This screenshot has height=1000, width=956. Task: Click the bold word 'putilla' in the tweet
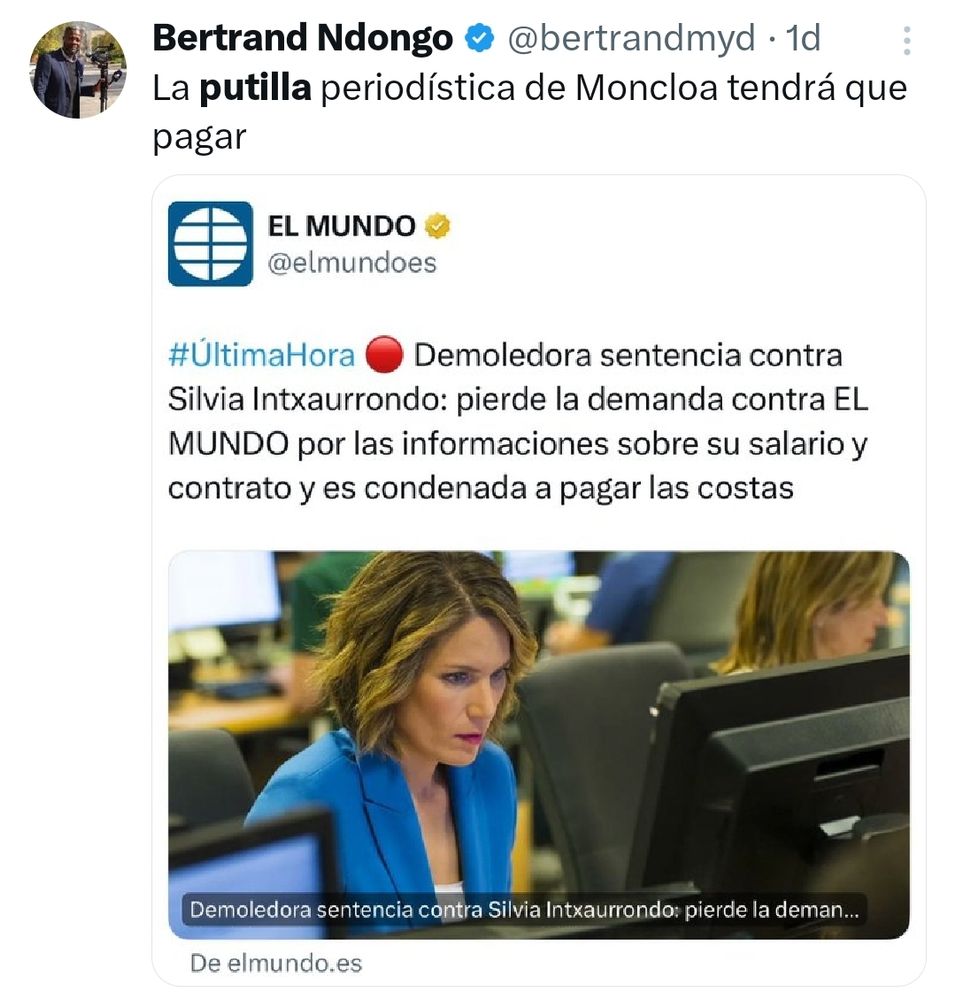point(255,88)
